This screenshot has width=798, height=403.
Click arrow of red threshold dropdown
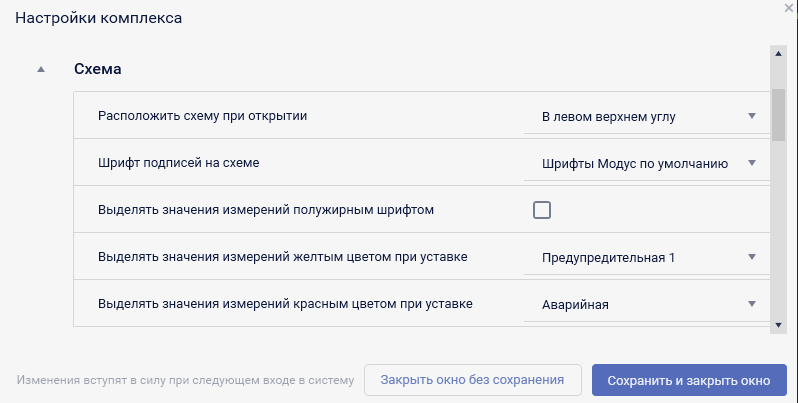coord(752,304)
